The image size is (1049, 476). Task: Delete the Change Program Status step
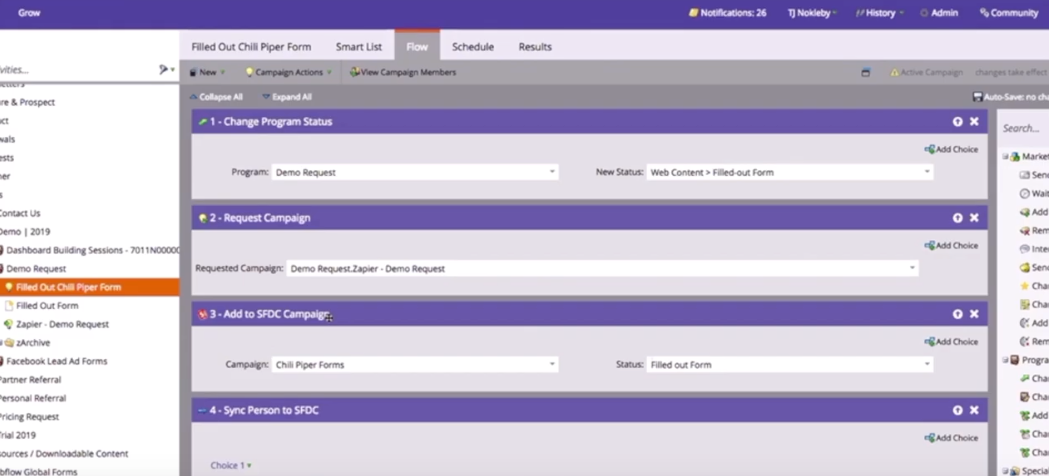tap(974, 122)
